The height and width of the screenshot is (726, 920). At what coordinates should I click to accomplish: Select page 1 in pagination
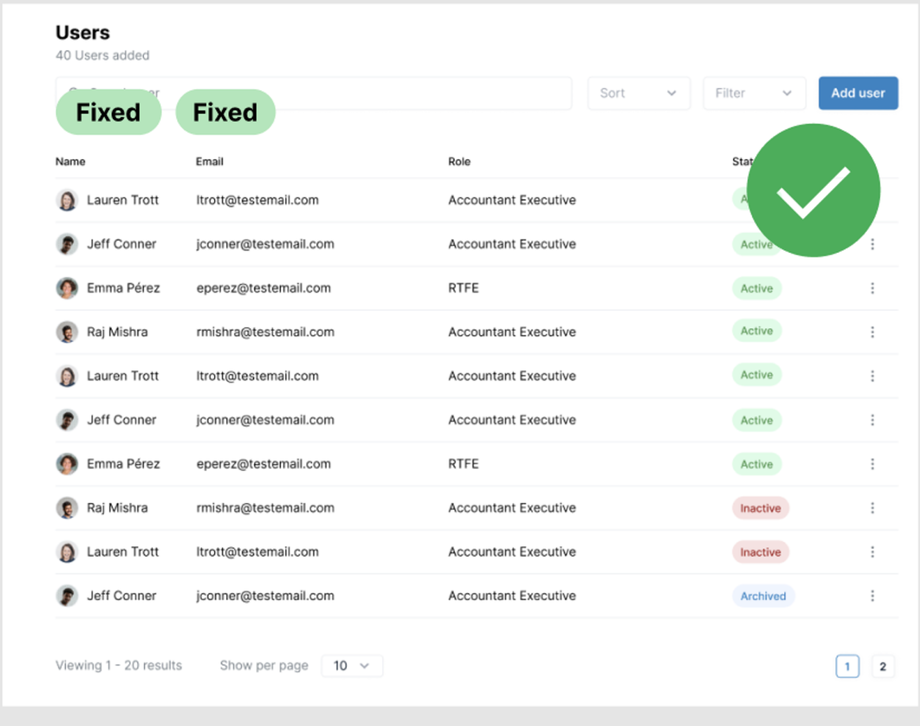[847, 666]
